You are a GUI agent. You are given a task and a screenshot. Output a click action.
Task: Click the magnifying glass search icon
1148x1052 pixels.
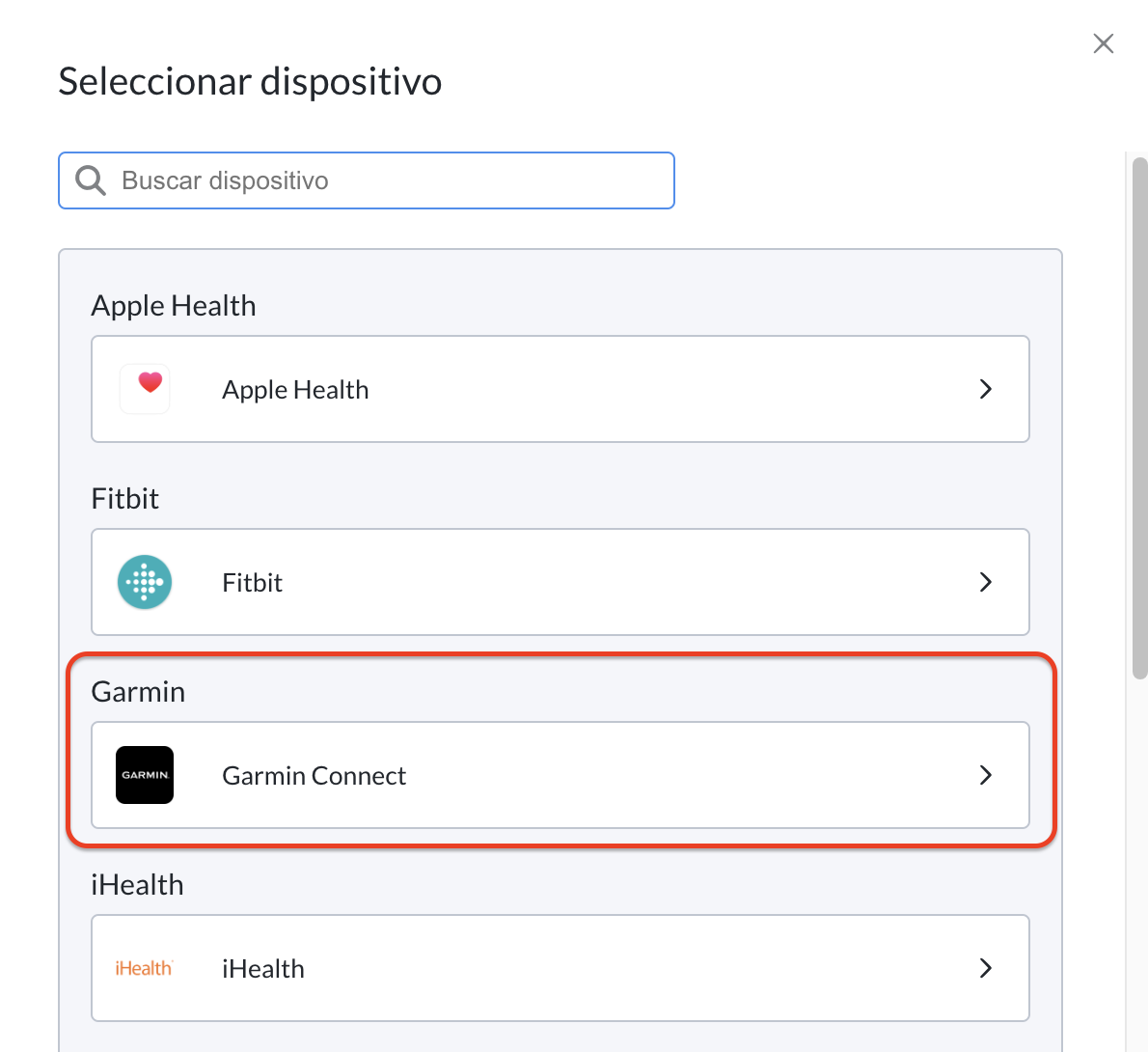click(x=91, y=180)
